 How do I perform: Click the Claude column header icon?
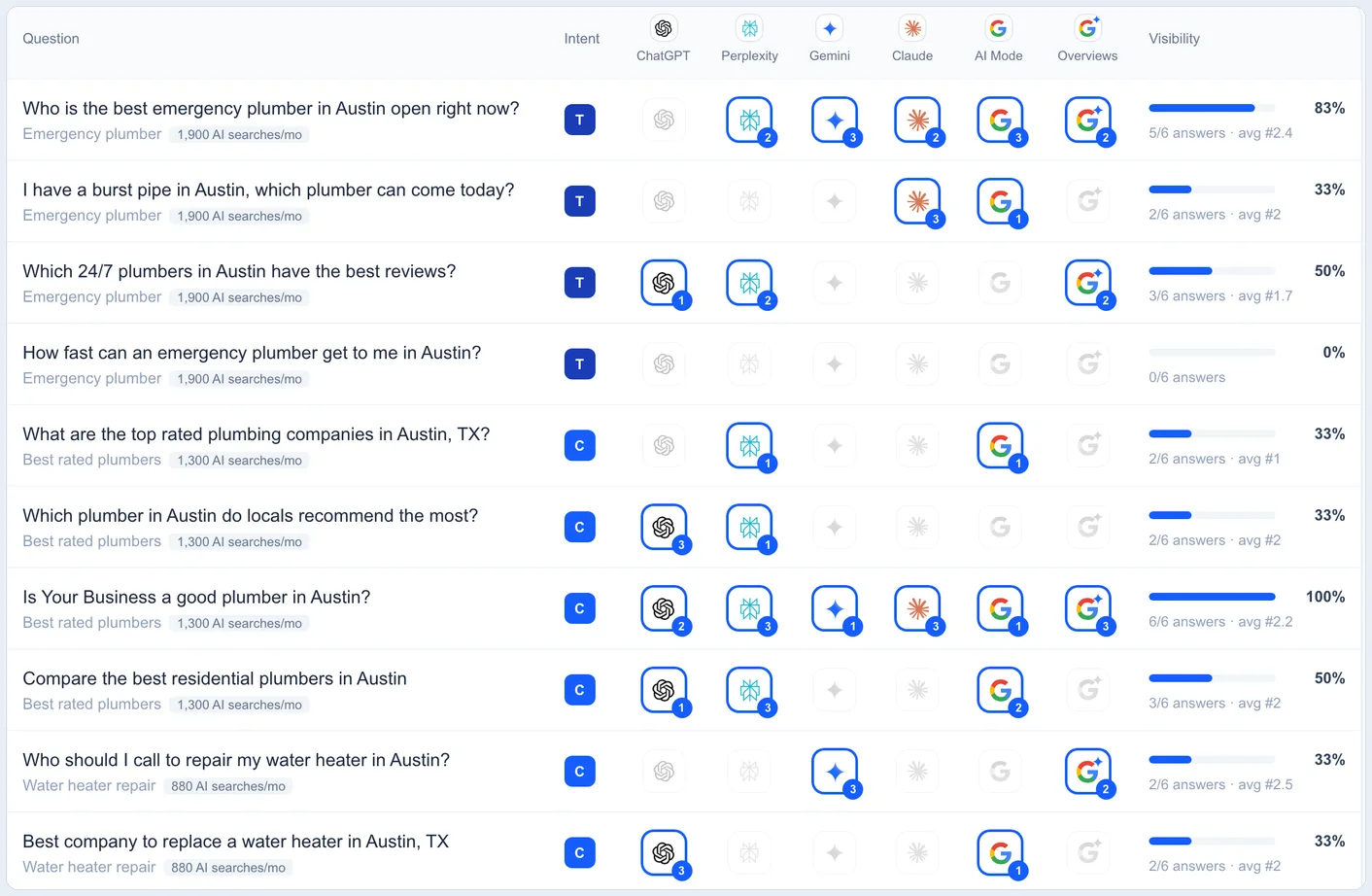click(912, 28)
